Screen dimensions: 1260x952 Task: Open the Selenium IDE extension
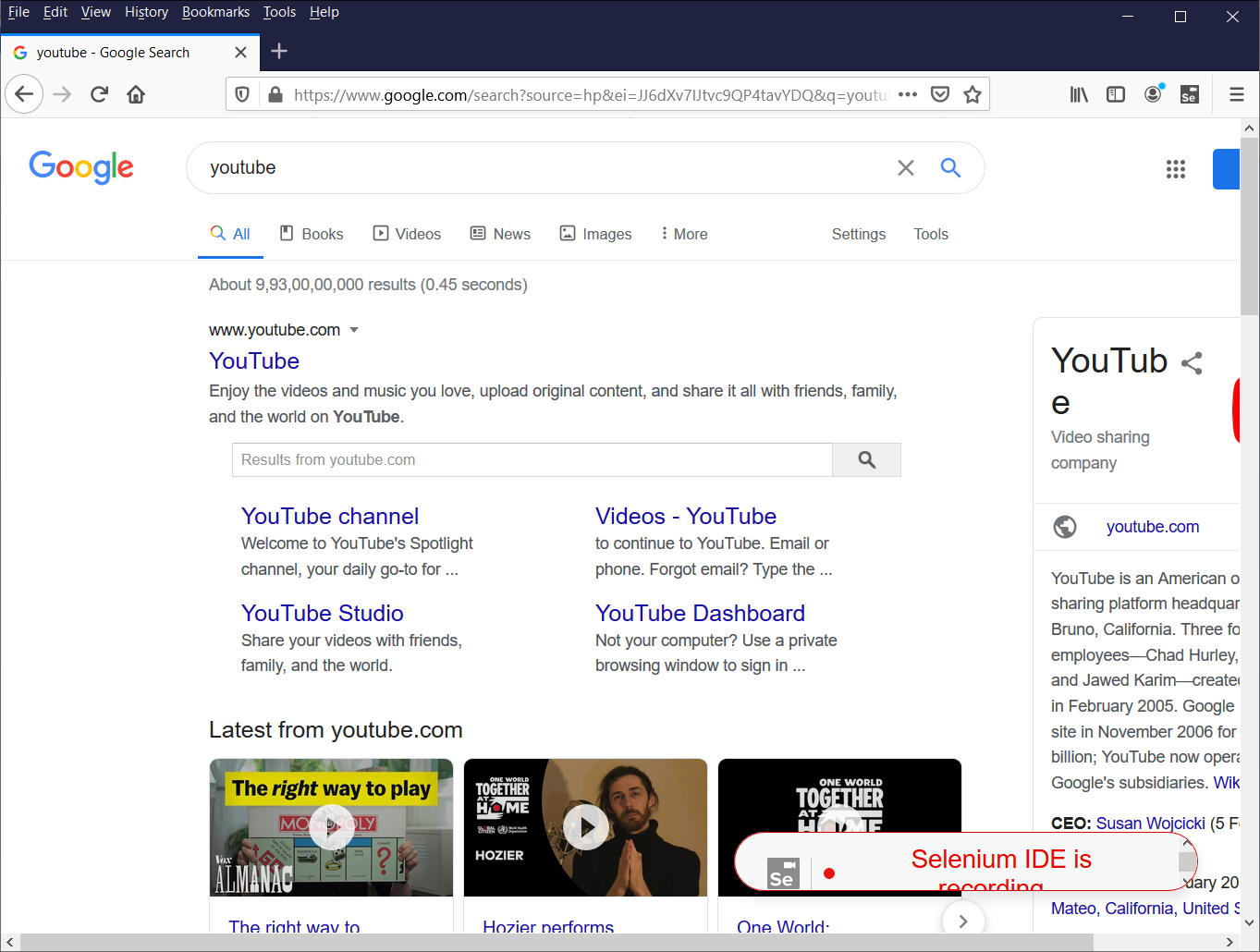[1190, 94]
